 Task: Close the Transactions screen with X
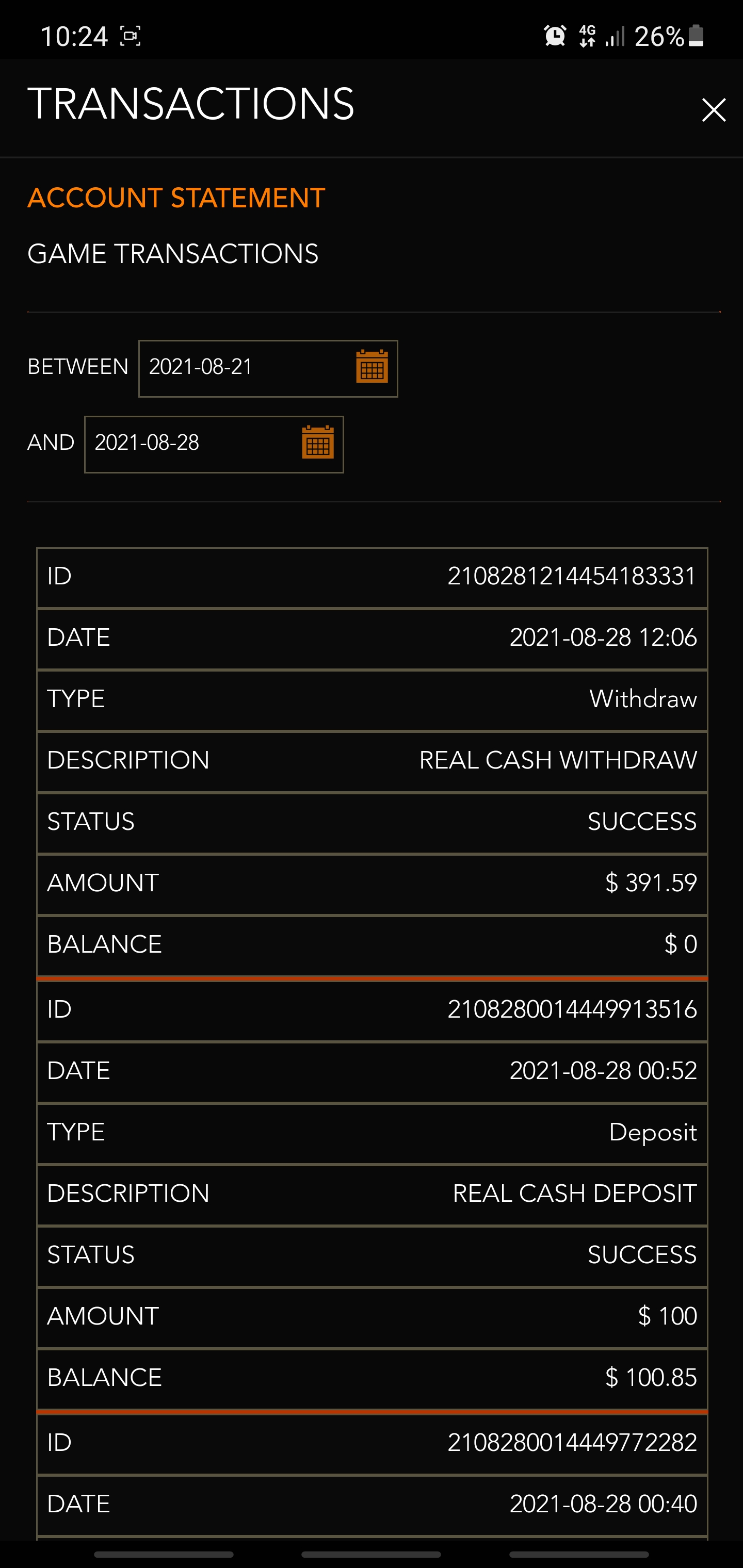(713, 110)
